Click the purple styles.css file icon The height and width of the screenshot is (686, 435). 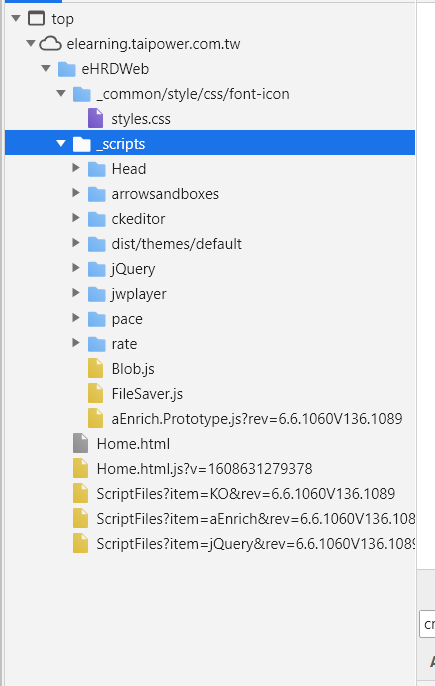95,119
